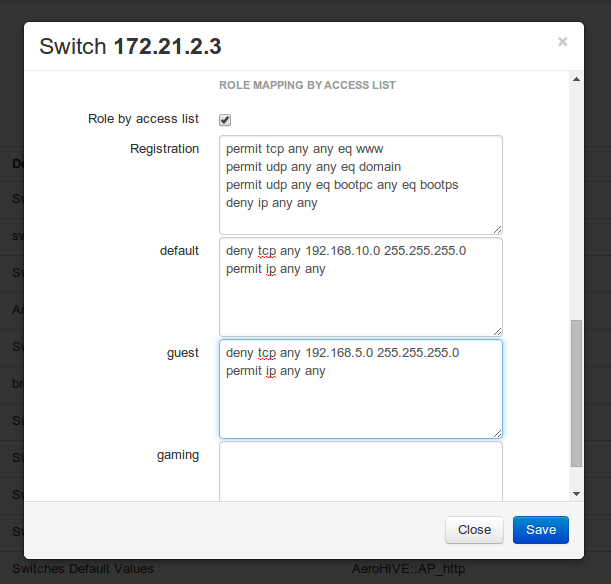Screen dimensions: 611x584
Task: Click the default textarea resize grip
Action: pyautogui.click(x=497, y=331)
